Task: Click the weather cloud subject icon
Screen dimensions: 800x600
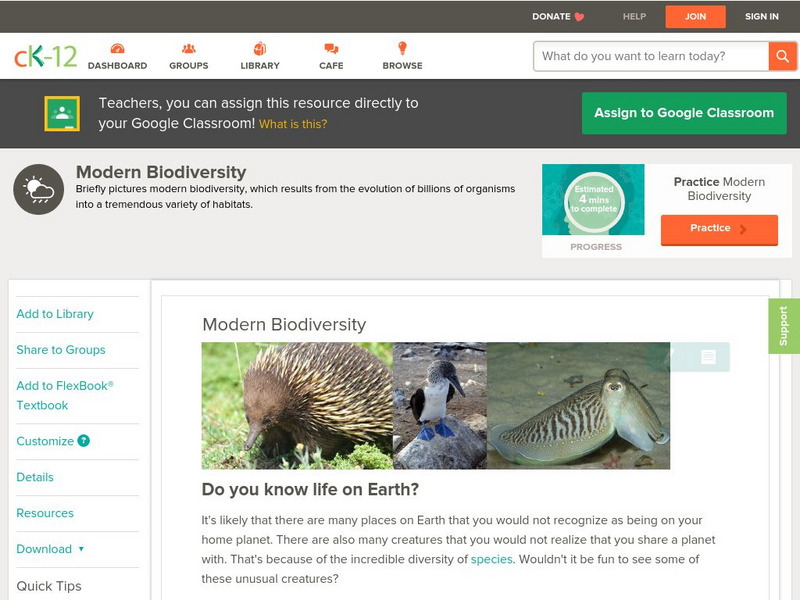Action: coord(39,189)
